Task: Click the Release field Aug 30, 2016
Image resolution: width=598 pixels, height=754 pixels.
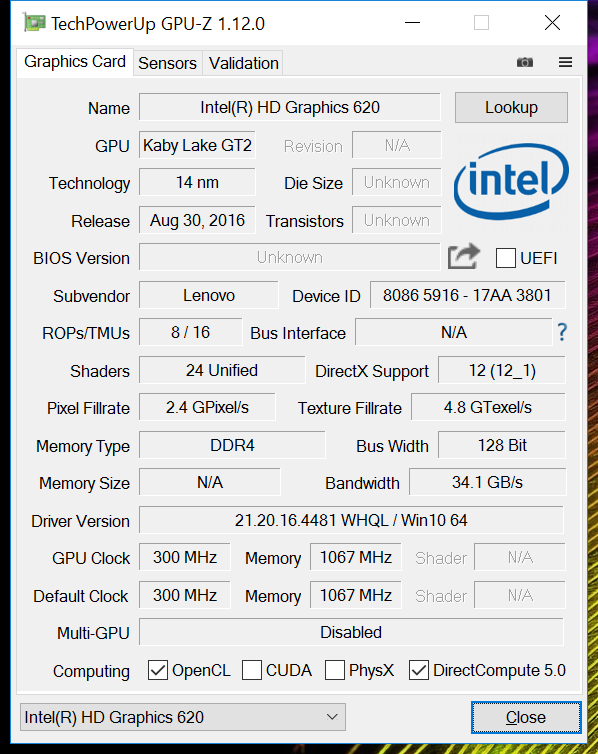Action: (x=197, y=220)
